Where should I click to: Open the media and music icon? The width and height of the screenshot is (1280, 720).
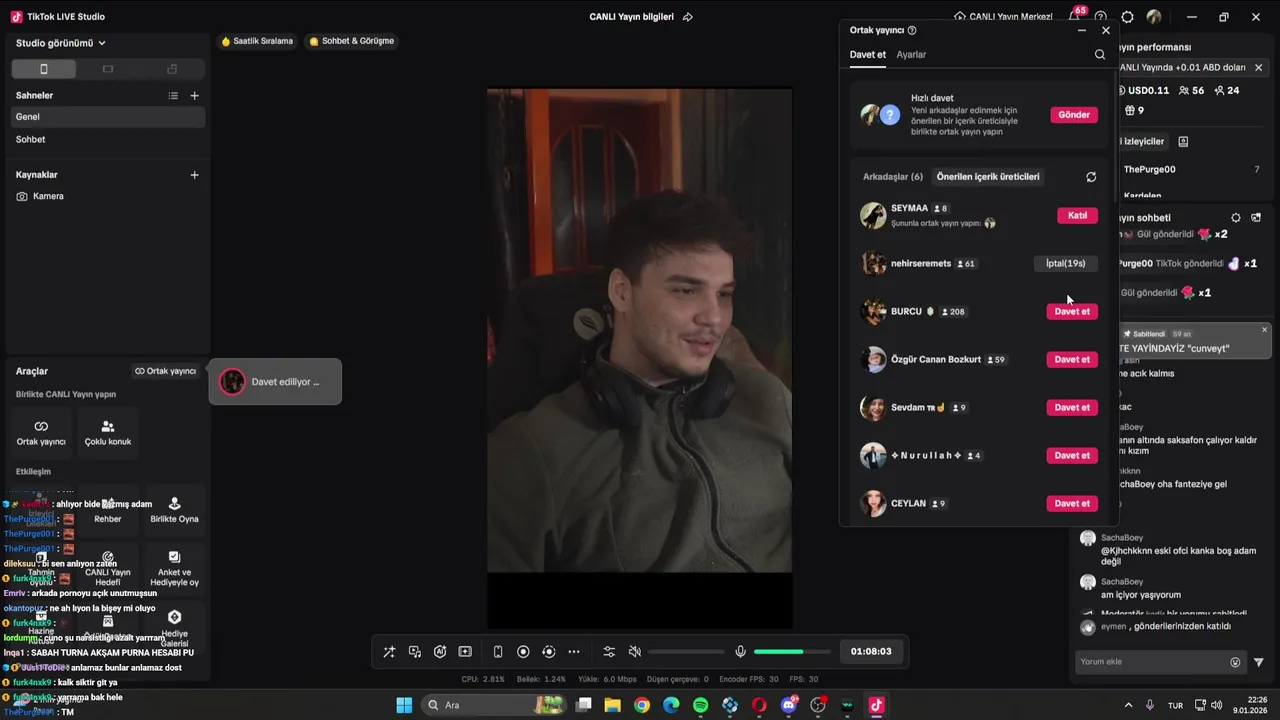tap(415, 652)
